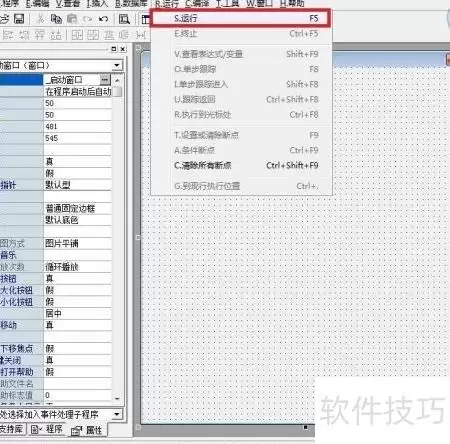Choose C.清除所有断点 menu entry

point(241,165)
